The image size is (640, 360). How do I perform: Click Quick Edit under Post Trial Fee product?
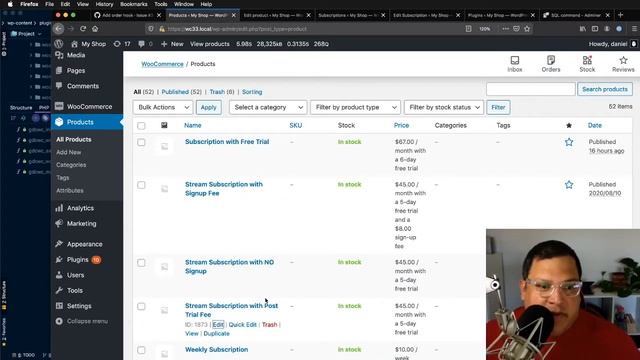coord(242,324)
